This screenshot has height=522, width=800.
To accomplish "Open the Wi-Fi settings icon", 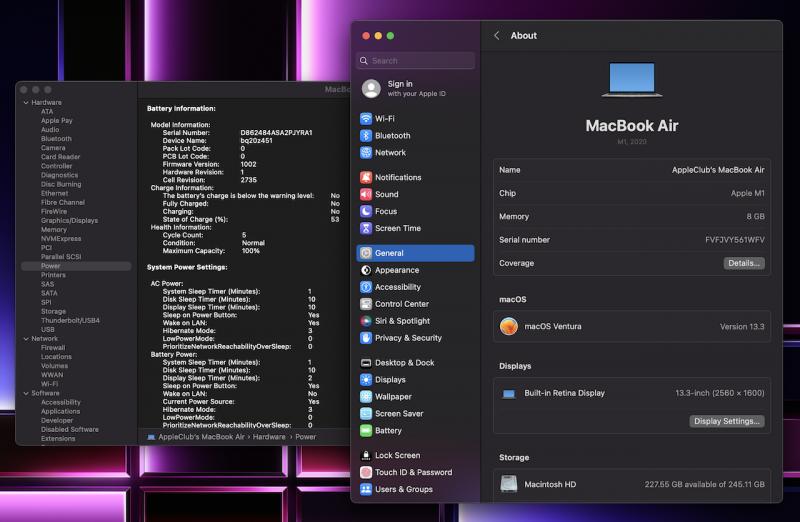I will pyautogui.click(x=367, y=119).
